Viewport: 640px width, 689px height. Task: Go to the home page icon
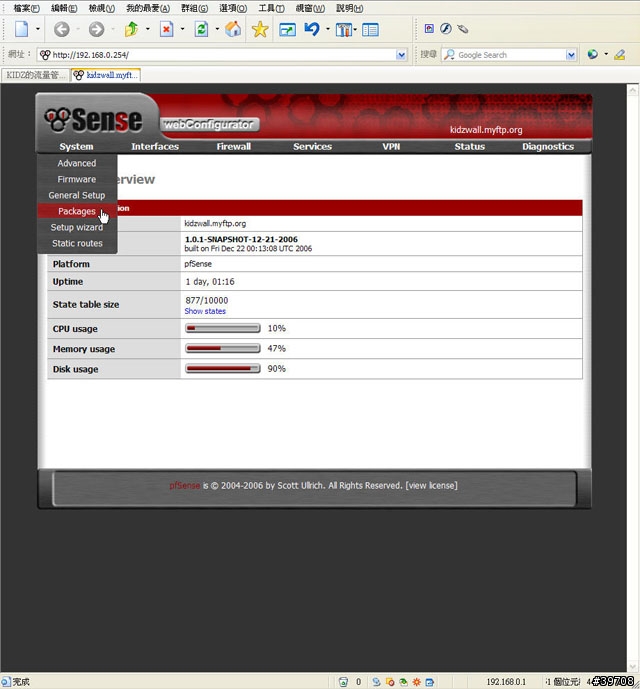click(233, 29)
